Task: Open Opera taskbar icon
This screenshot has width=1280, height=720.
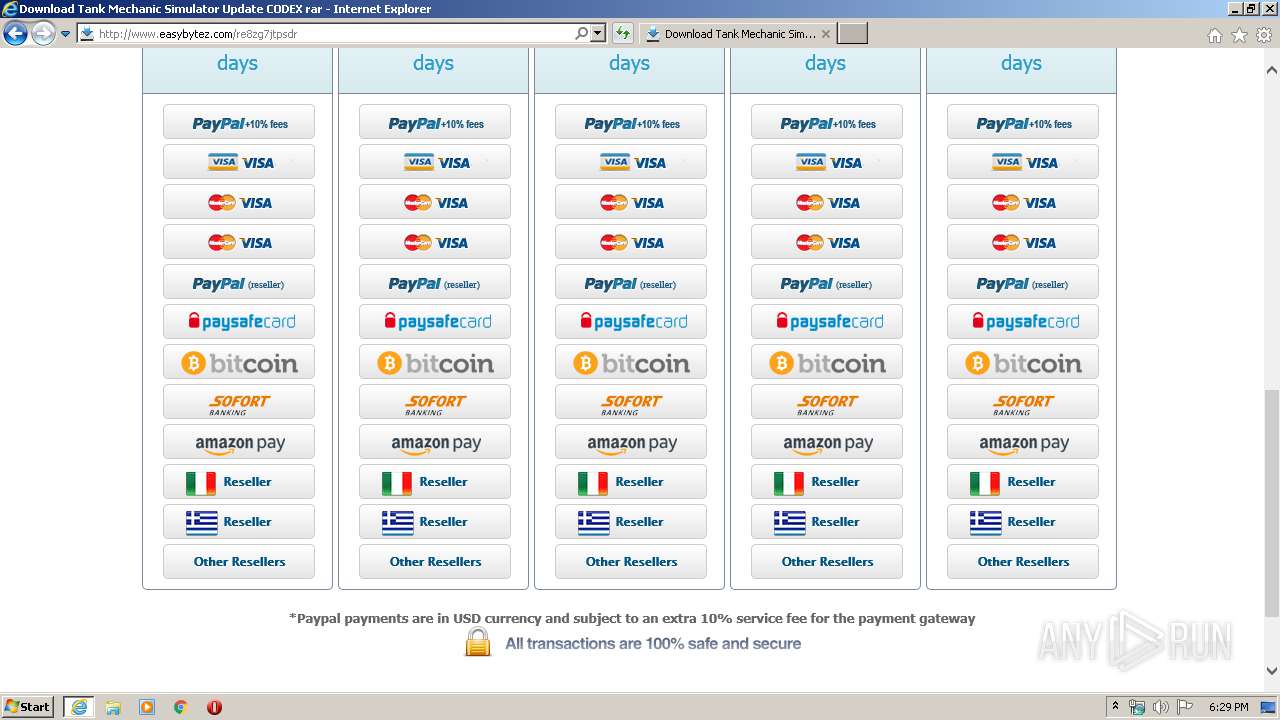Action: coord(214,707)
